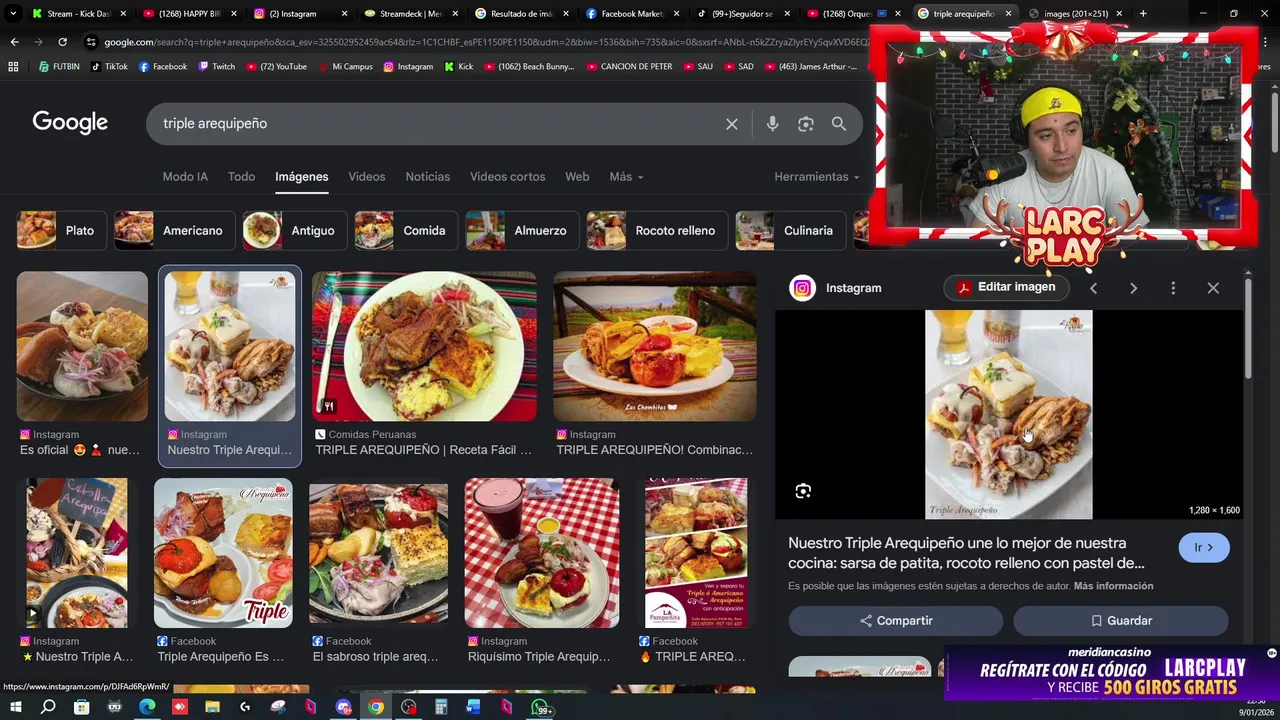Open Windows Start menu
Viewport: 1280px width, 720px height.
(15, 708)
